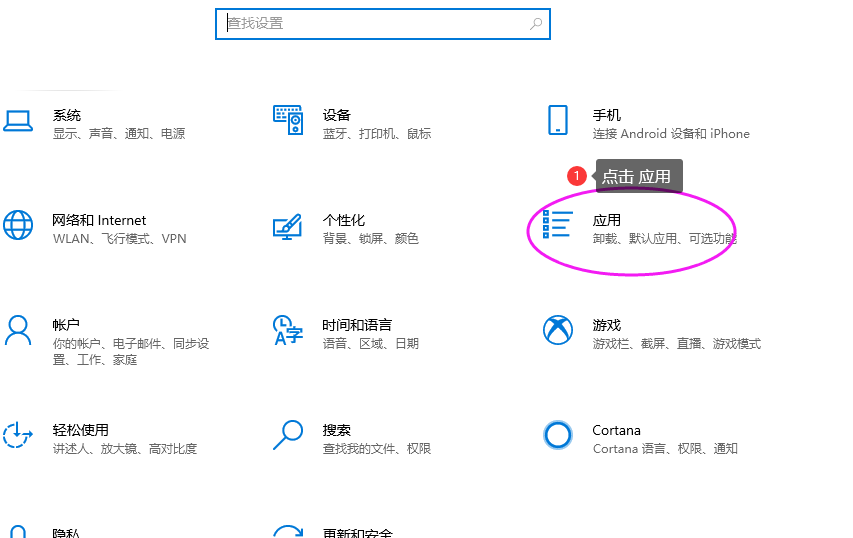Click the text 查找我的文件、权限

pos(376,448)
